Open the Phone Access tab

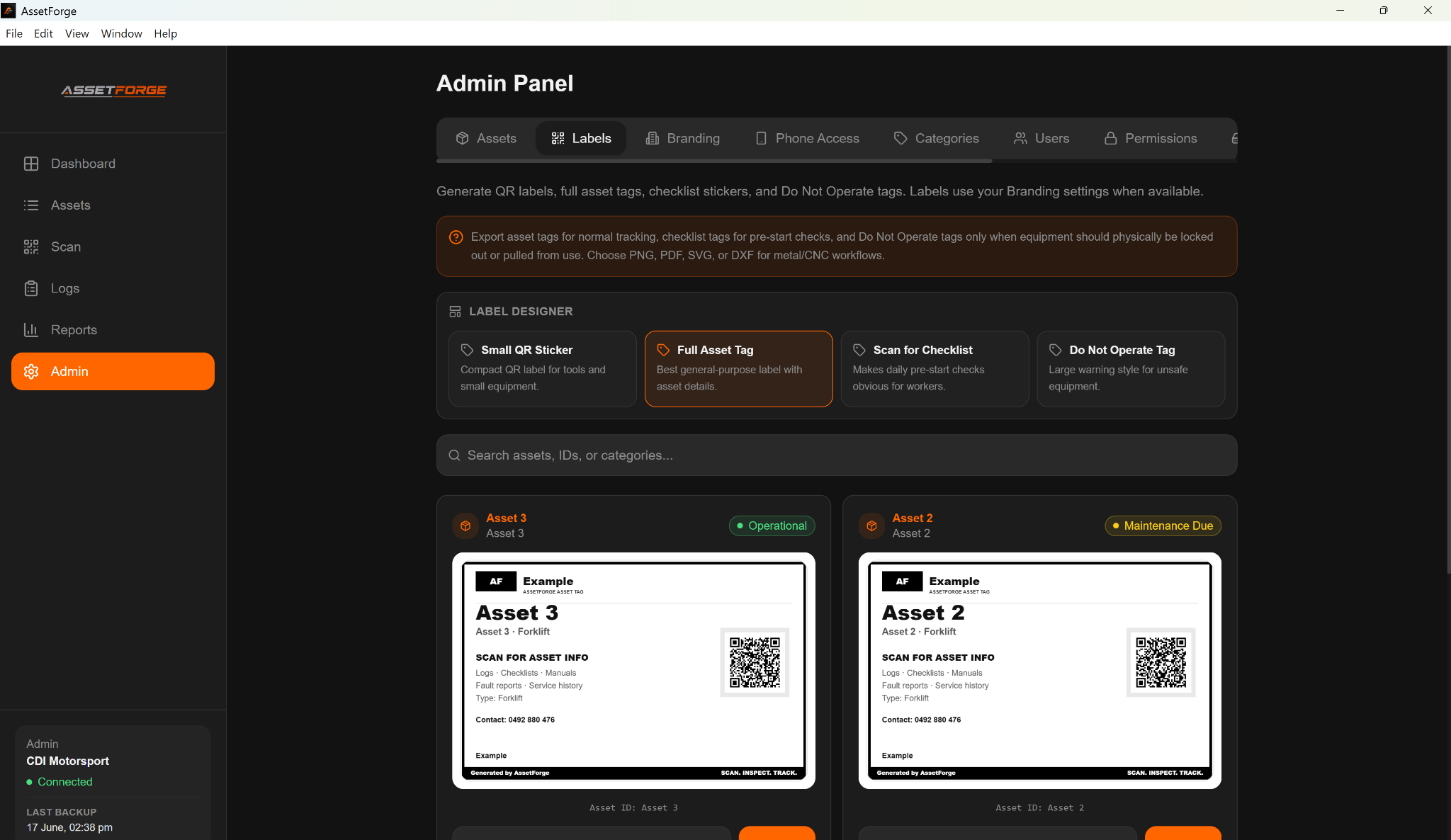807,138
